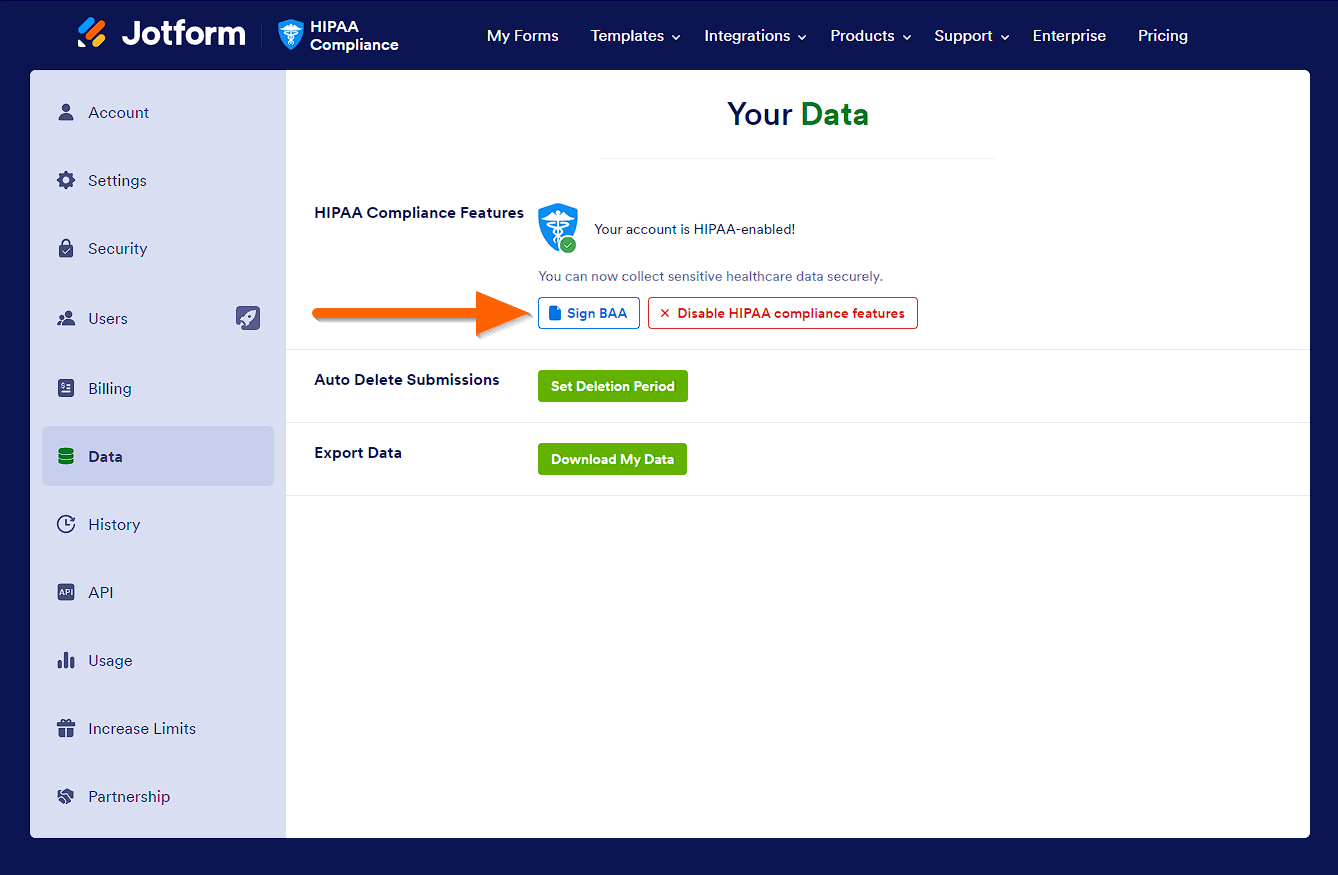Click the Users people icon
1338x875 pixels.
tap(66, 318)
